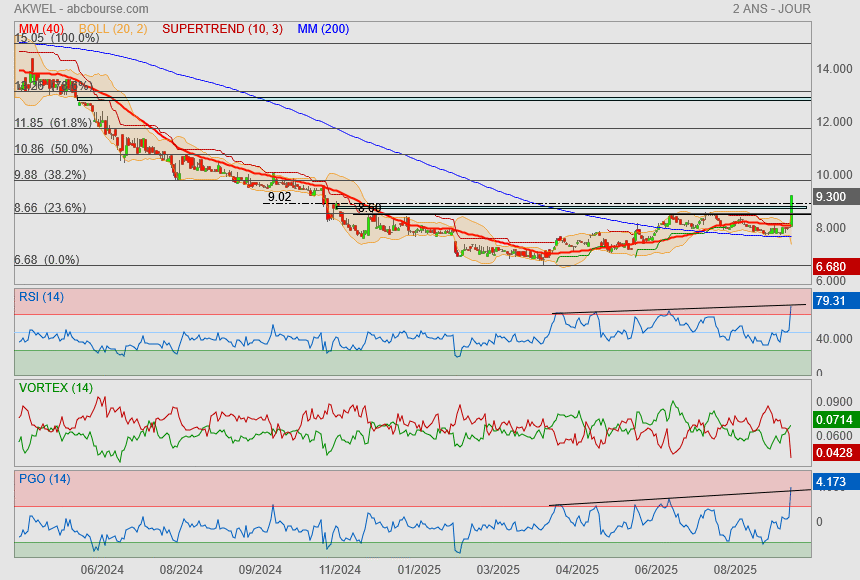Click the 9.02 horizontal line annotation

(279, 197)
